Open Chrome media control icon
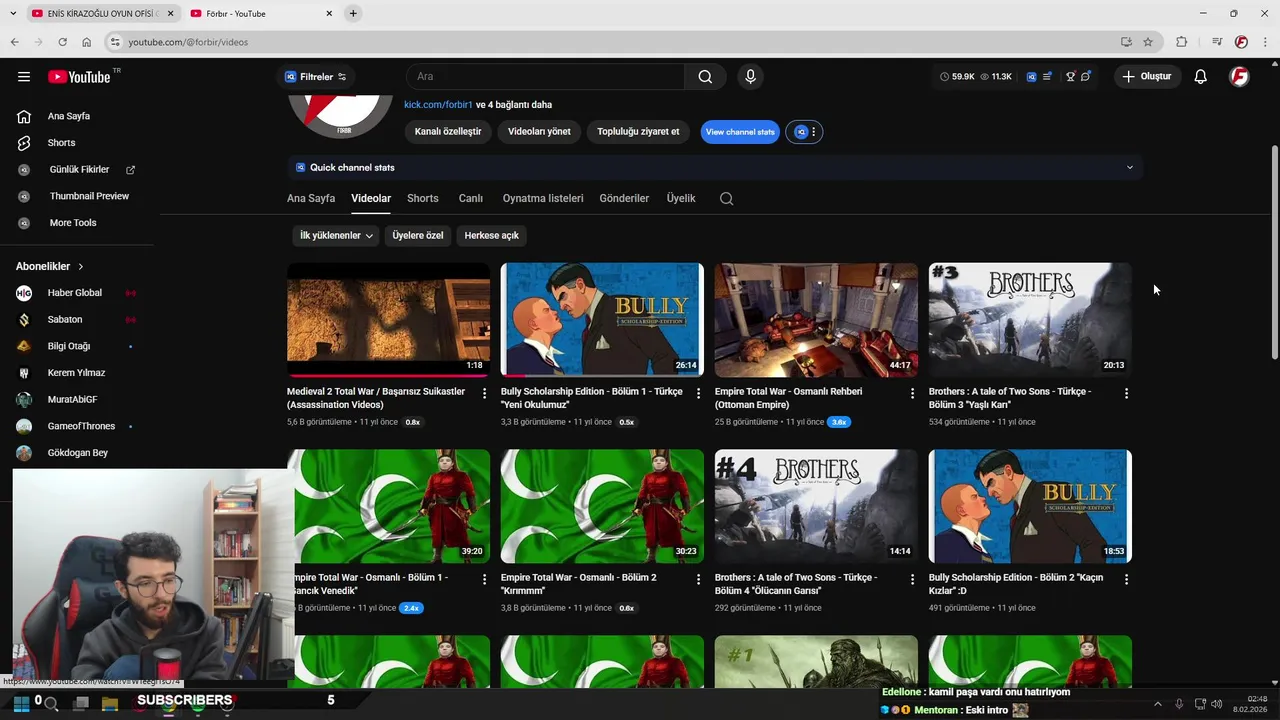 [x=1217, y=42]
